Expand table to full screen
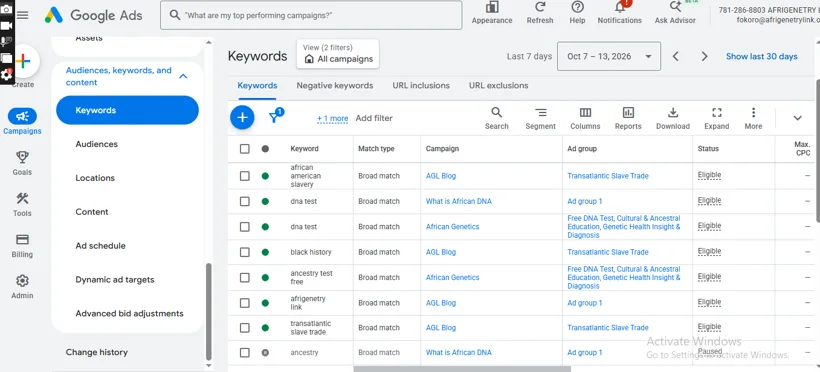The height and width of the screenshot is (372, 820). [x=716, y=118]
